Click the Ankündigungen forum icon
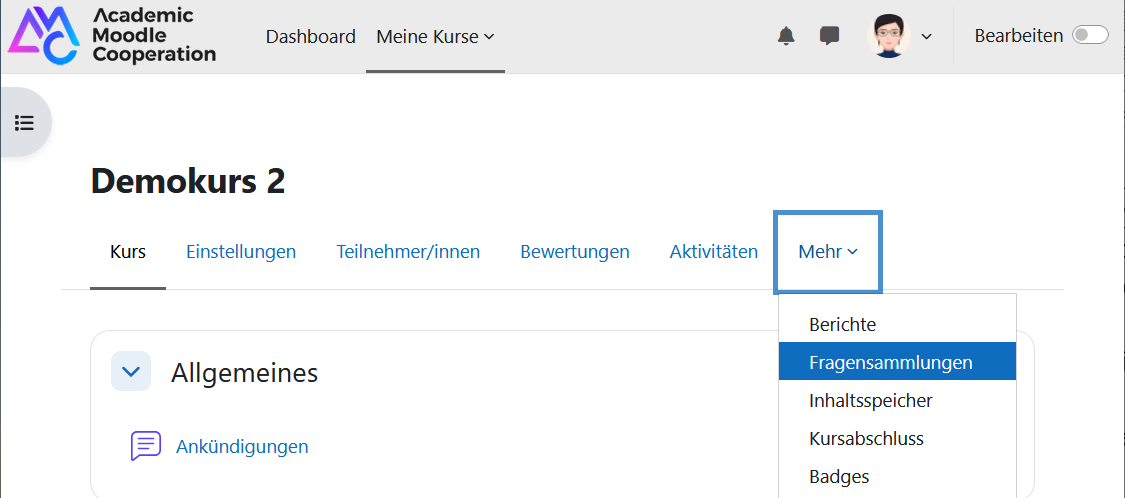This screenshot has height=498, width=1125. click(146, 446)
